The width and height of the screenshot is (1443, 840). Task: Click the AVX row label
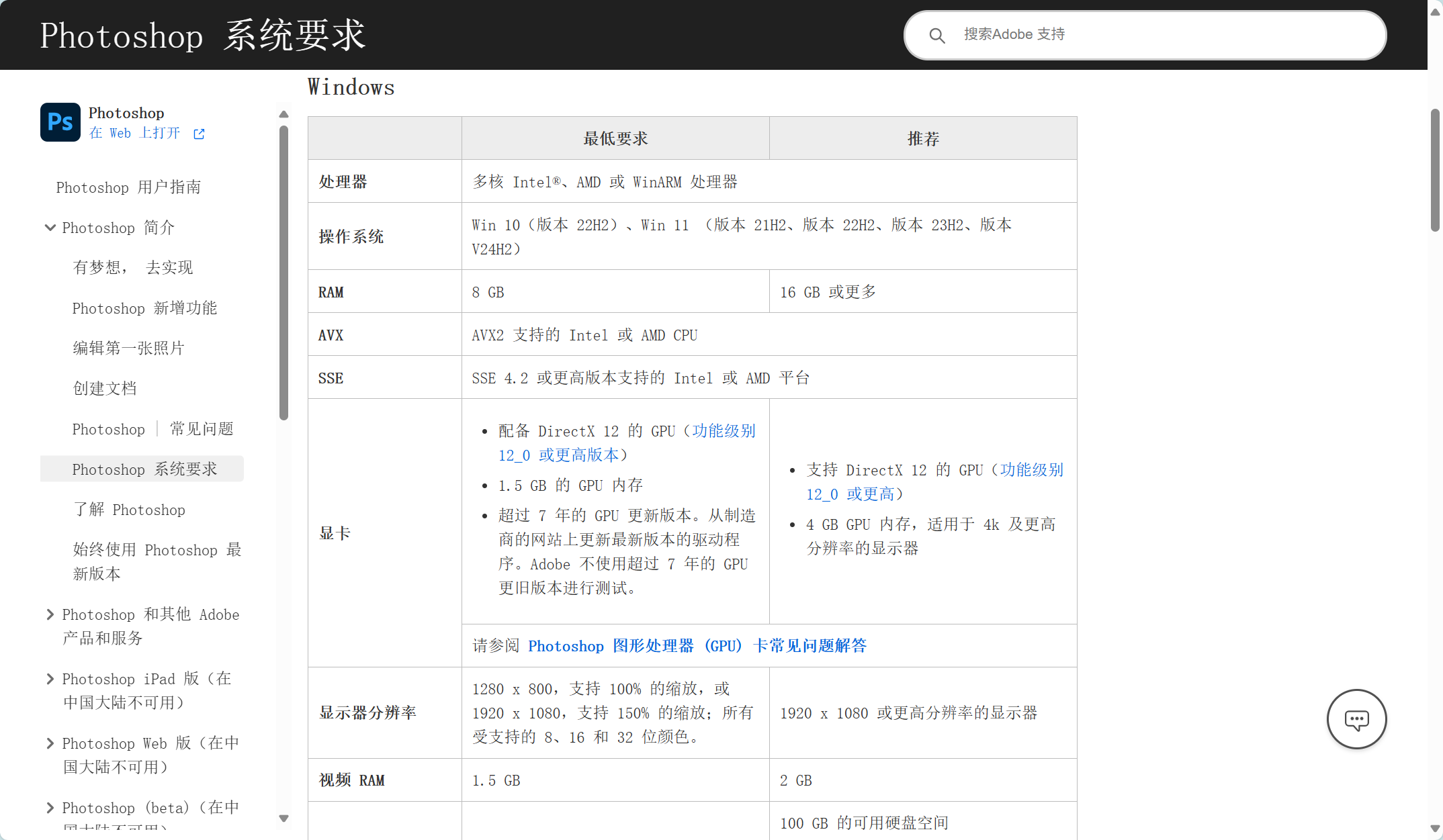331,335
